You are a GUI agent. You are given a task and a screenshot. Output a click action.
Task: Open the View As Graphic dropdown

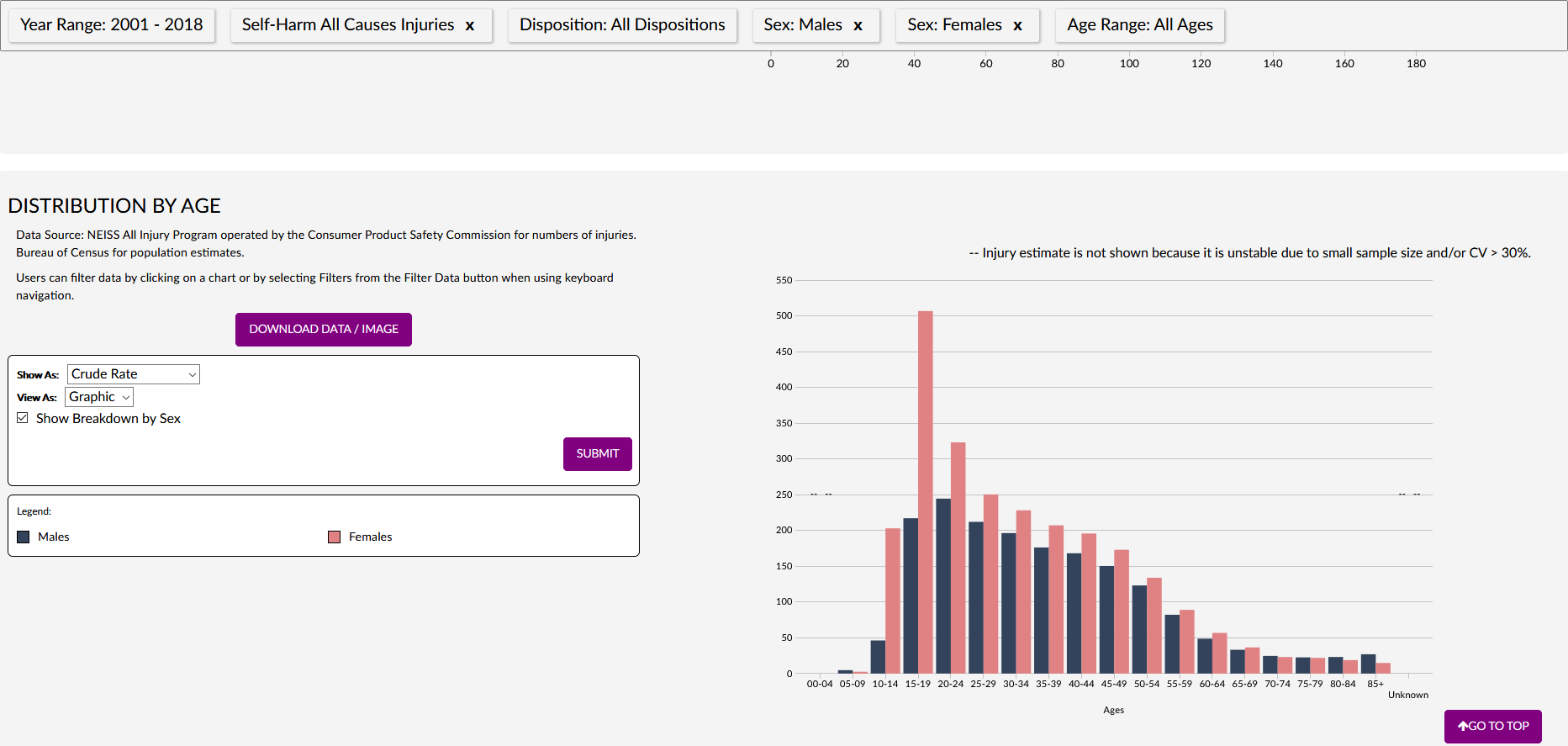tap(99, 397)
